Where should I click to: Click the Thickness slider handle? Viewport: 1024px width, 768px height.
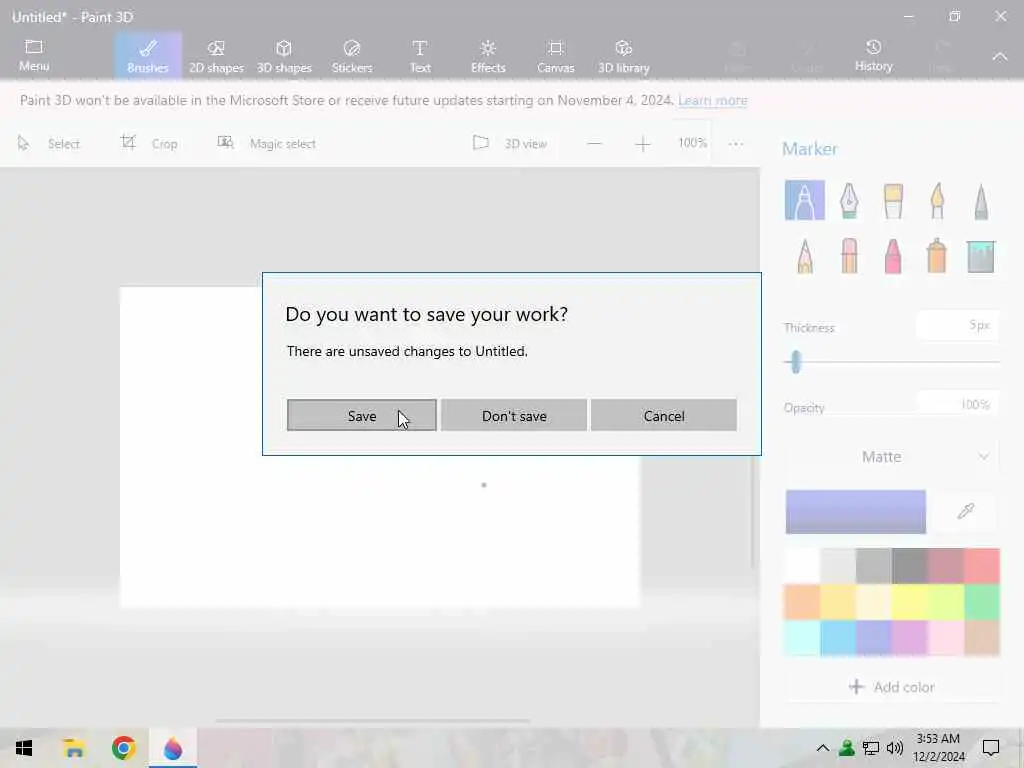coord(795,361)
